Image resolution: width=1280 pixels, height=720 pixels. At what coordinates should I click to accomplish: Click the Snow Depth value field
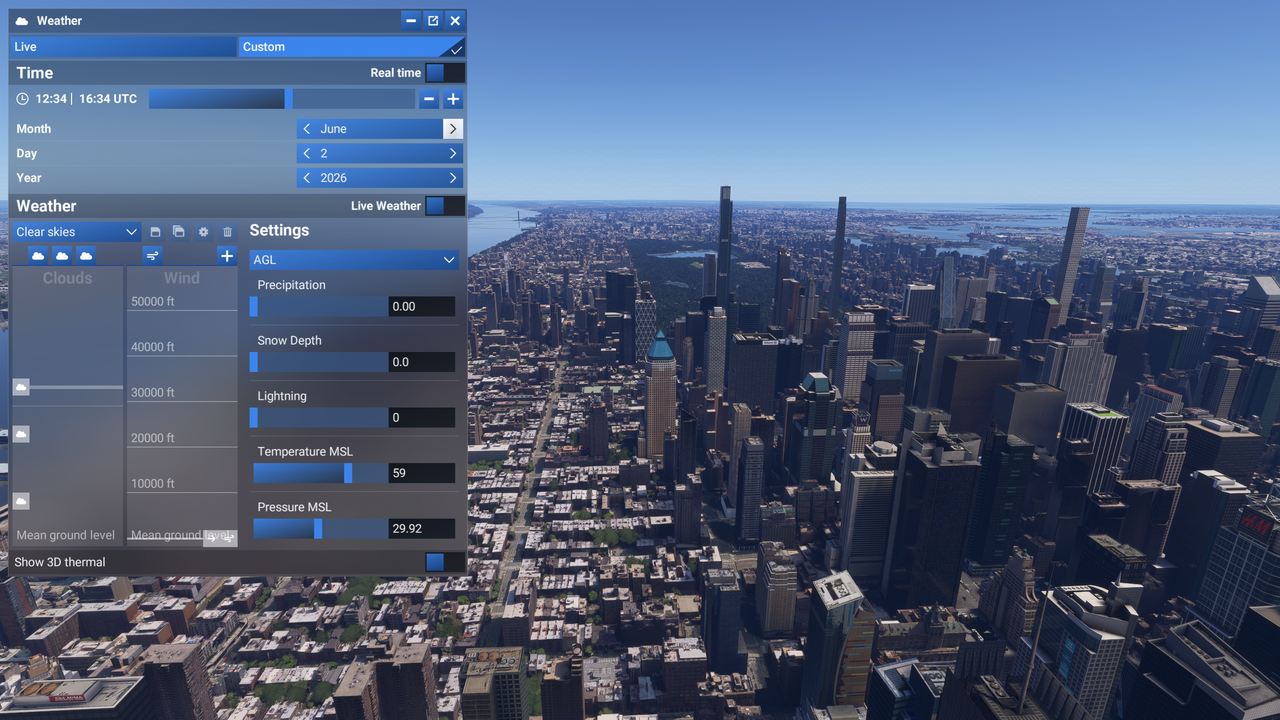[422, 362]
